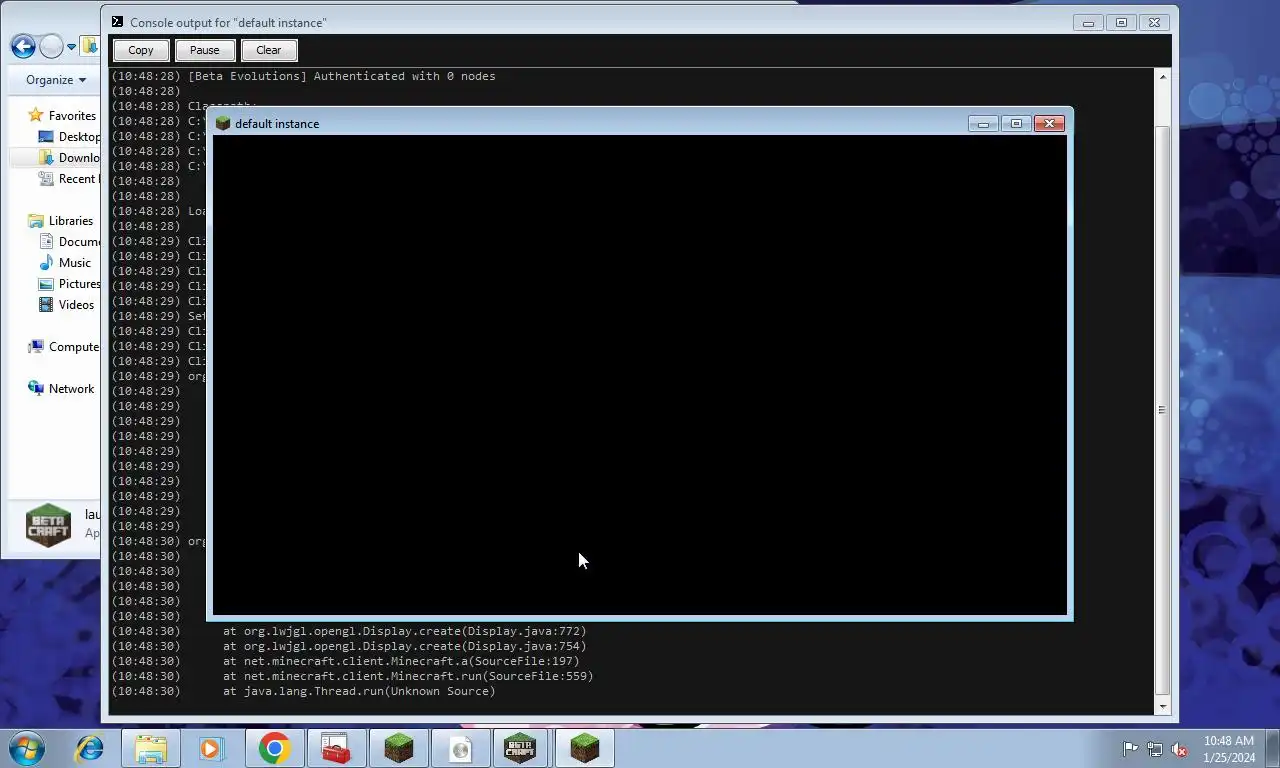Select Desktop in Explorer favorites
Viewport: 1280px width, 768px height.
pos(79,137)
